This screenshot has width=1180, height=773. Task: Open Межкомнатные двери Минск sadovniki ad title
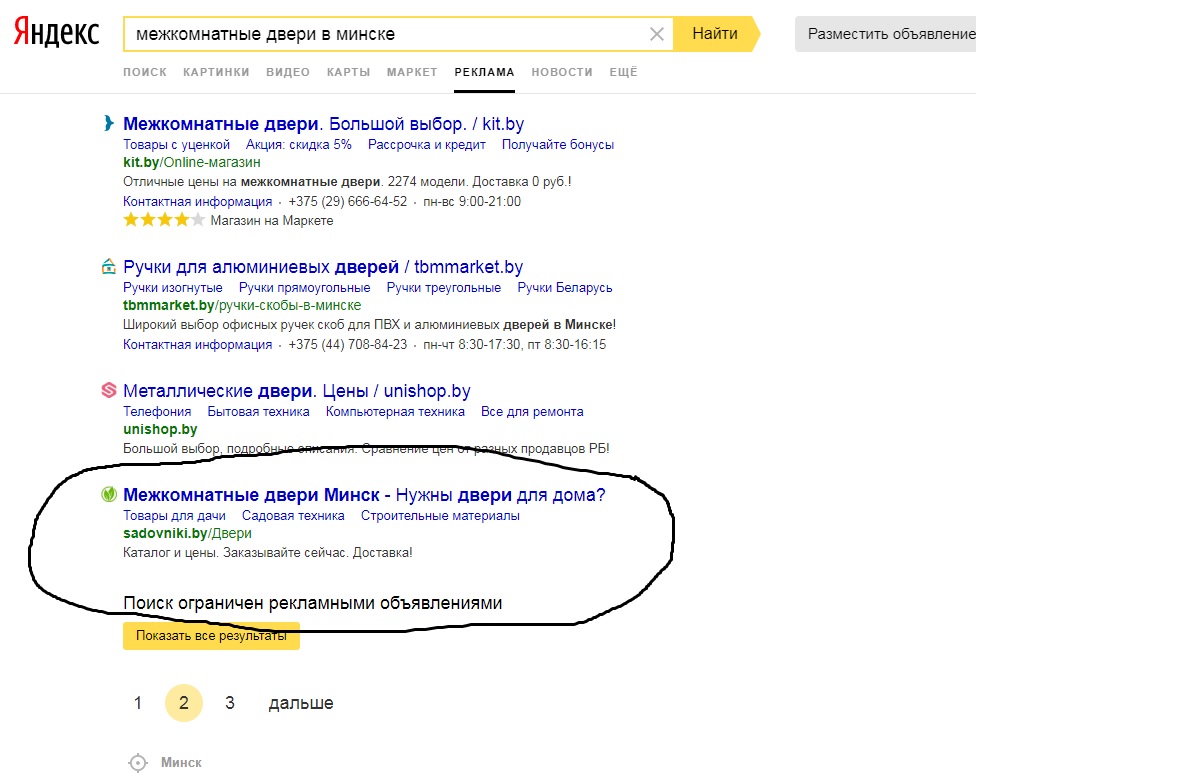(364, 495)
